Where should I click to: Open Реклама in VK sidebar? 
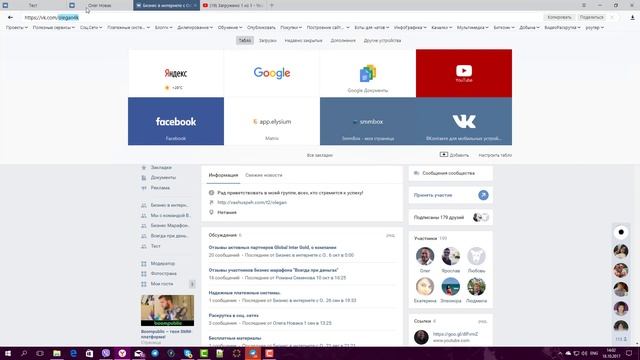(160, 188)
